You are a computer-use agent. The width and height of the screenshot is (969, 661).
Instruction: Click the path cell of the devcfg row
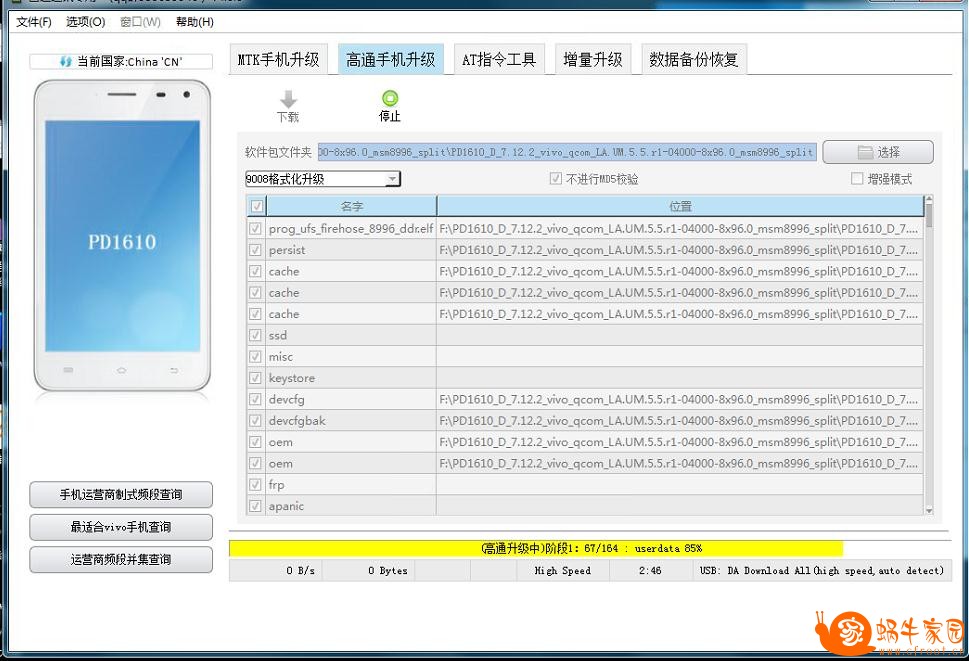[x=680, y=400]
